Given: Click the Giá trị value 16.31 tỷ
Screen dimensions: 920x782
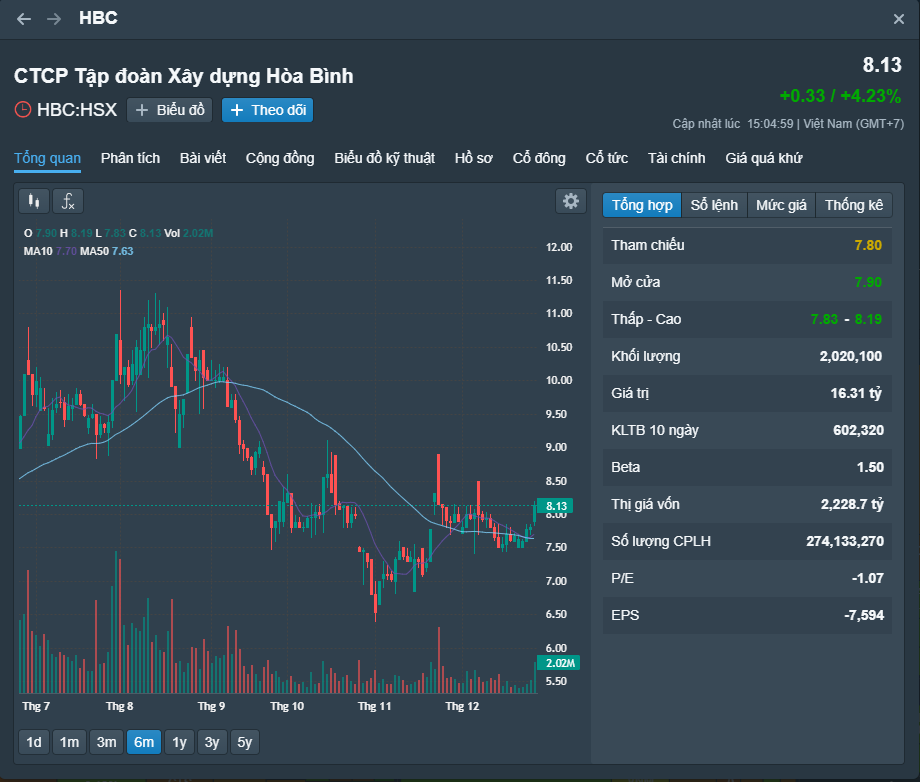Looking at the screenshot, I should [856, 393].
